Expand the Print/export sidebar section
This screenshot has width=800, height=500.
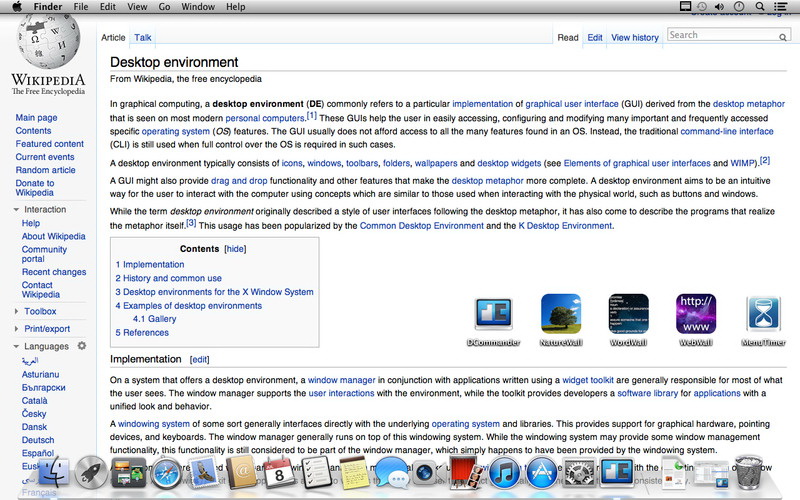coord(47,328)
